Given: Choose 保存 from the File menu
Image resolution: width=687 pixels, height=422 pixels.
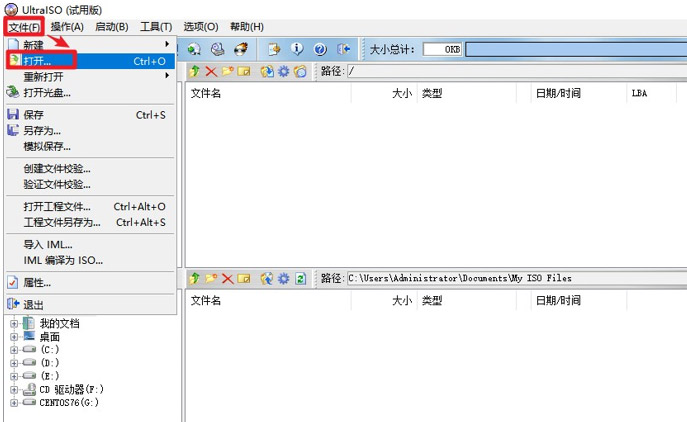Looking at the screenshot, I should pos(89,115).
